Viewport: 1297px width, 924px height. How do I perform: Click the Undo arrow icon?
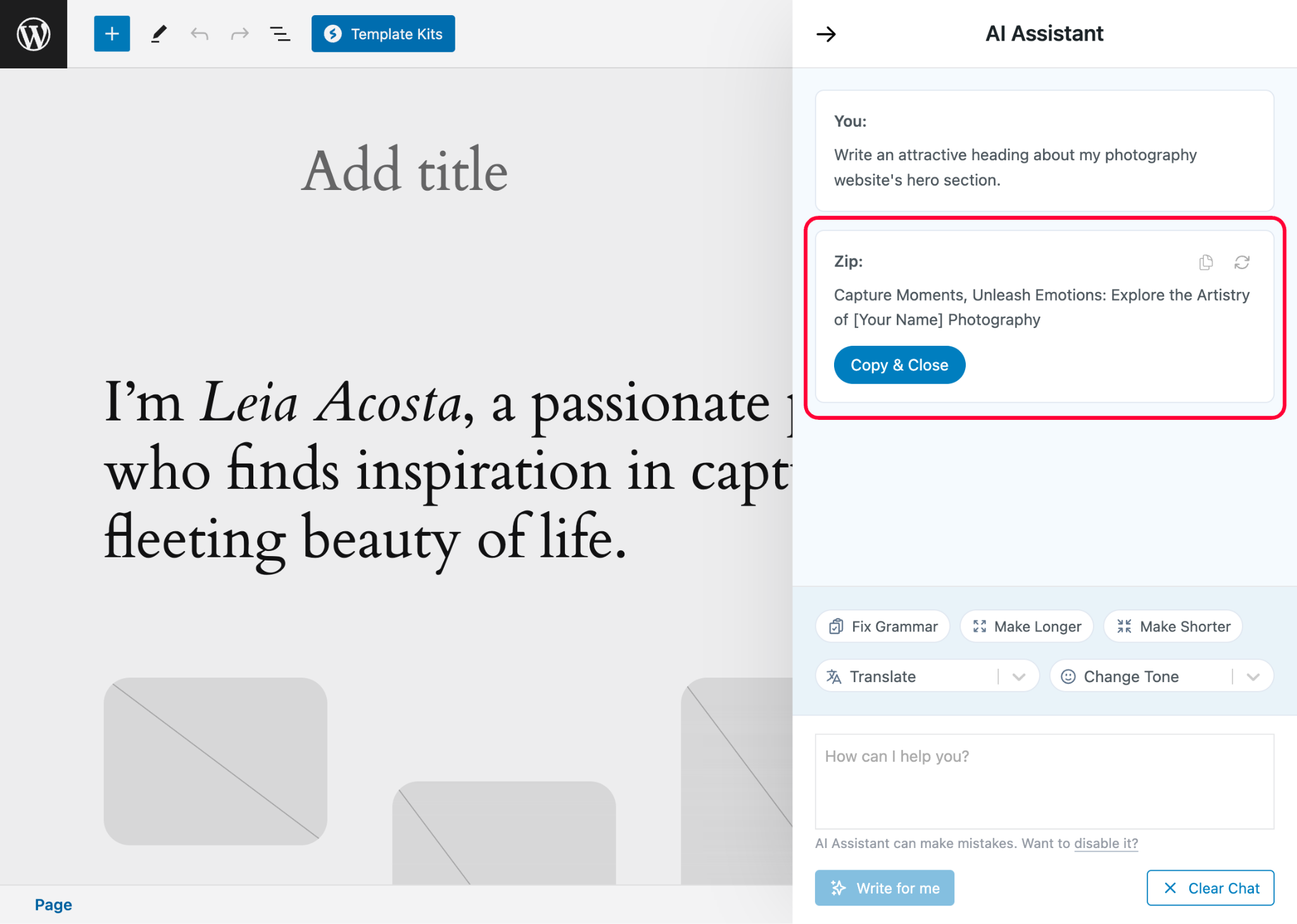[199, 34]
